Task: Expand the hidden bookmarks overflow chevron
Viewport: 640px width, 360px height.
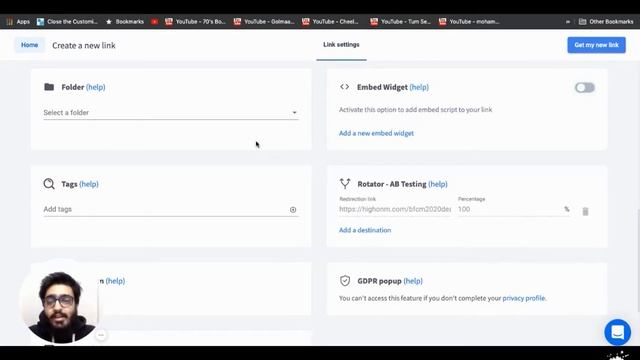Action: pos(568,22)
